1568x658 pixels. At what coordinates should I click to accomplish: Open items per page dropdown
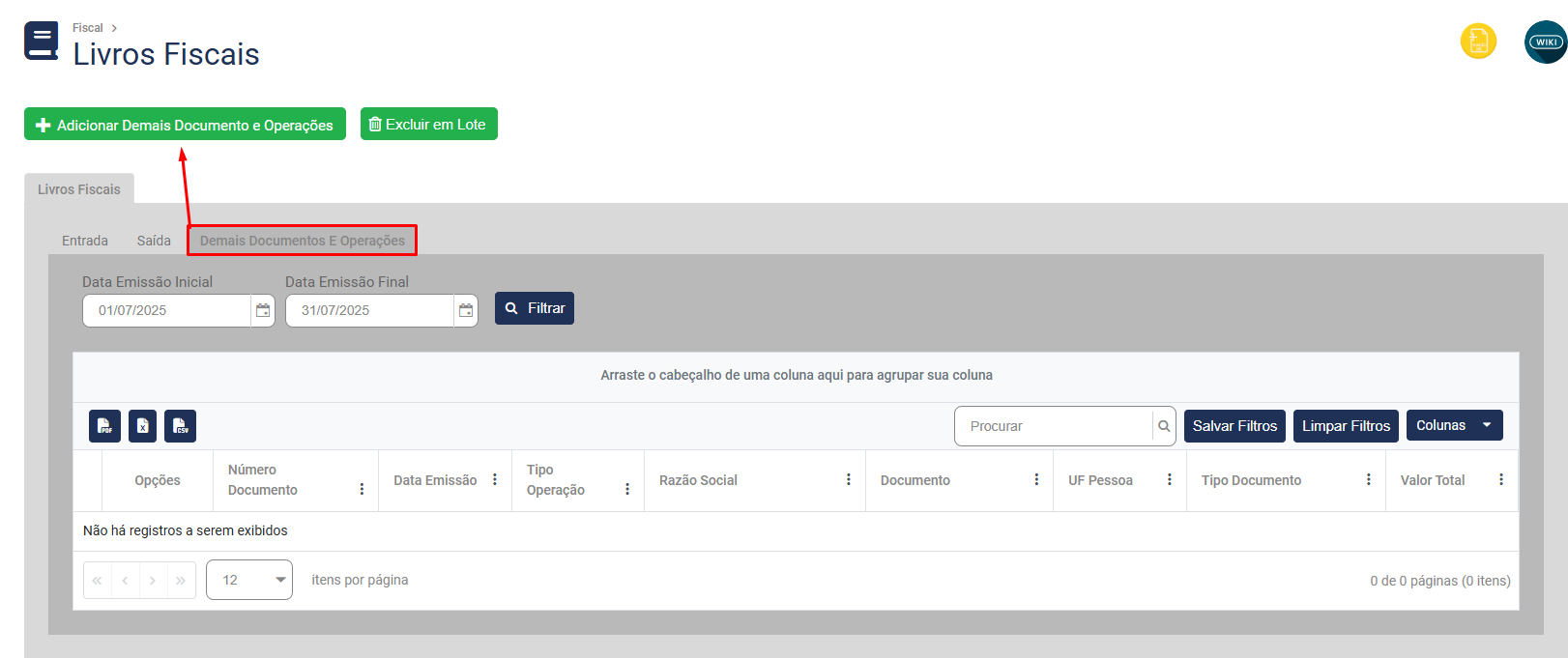pyautogui.click(x=249, y=580)
